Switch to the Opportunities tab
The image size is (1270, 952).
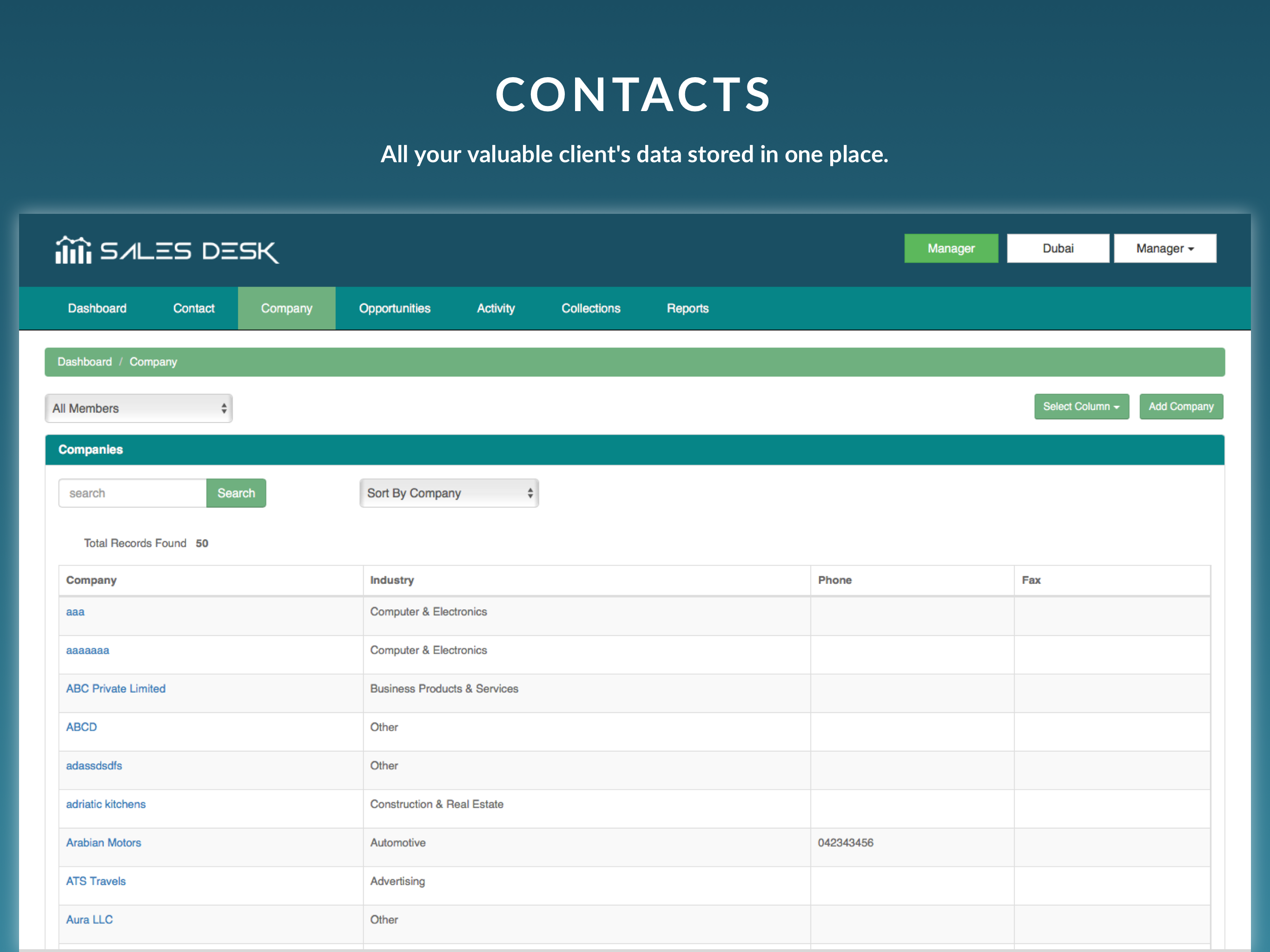click(x=395, y=308)
